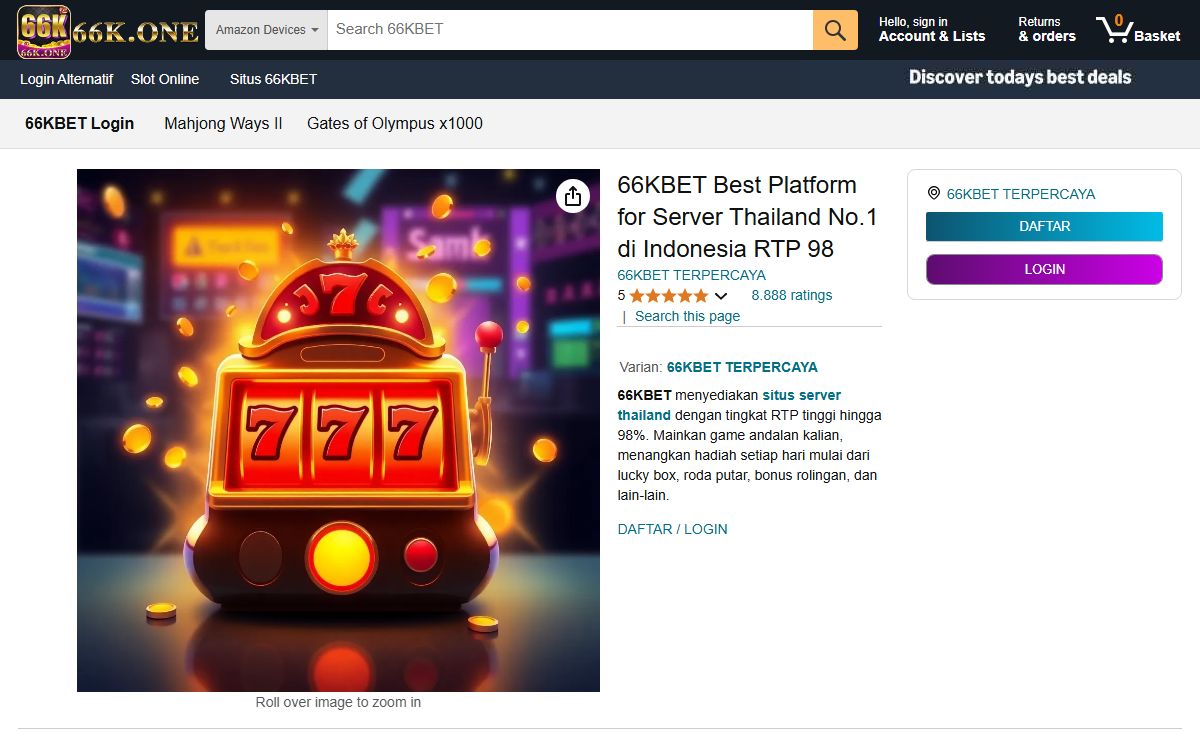Click Search this page link
This screenshot has height=740, width=1200.
(687, 316)
